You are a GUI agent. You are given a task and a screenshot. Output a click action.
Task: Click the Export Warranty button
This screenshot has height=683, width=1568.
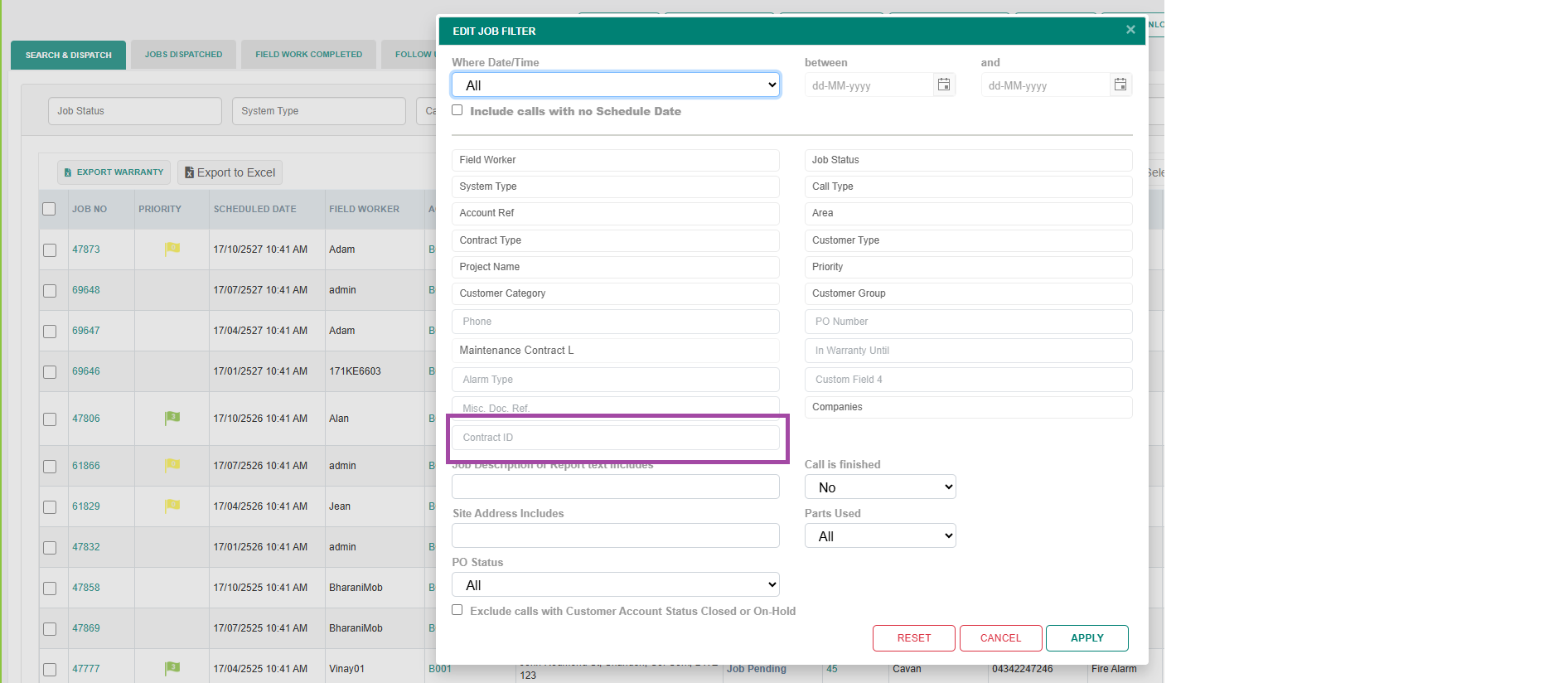click(114, 172)
